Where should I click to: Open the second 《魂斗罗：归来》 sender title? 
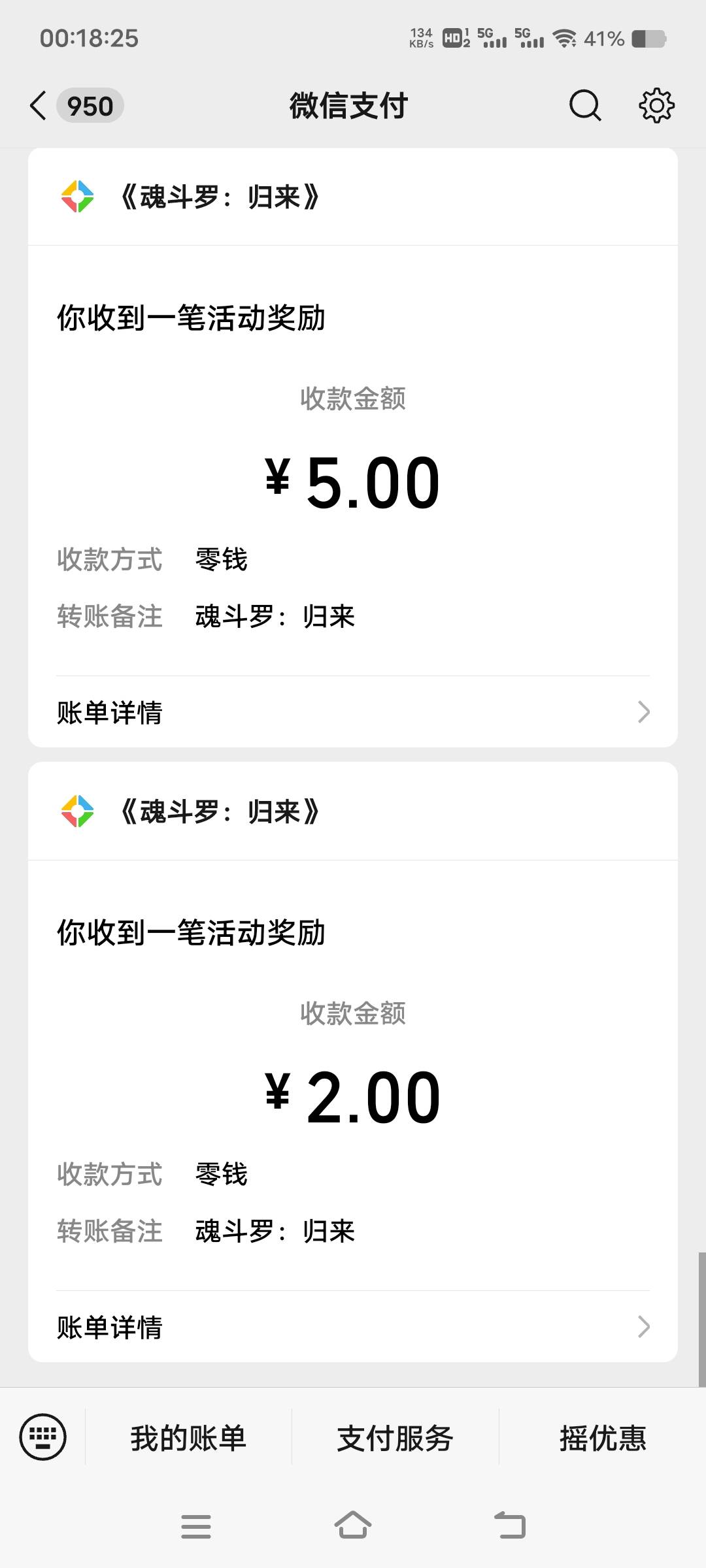click(220, 811)
